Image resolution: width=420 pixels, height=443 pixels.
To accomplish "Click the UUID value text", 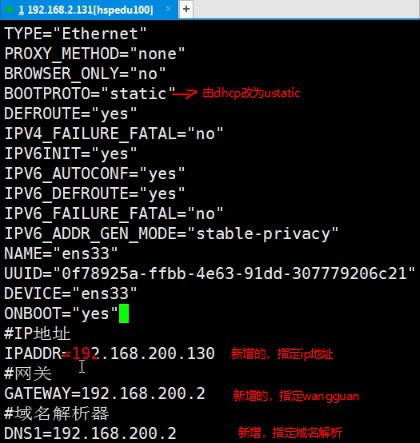I will pyautogui.click(x=238, y=274).
